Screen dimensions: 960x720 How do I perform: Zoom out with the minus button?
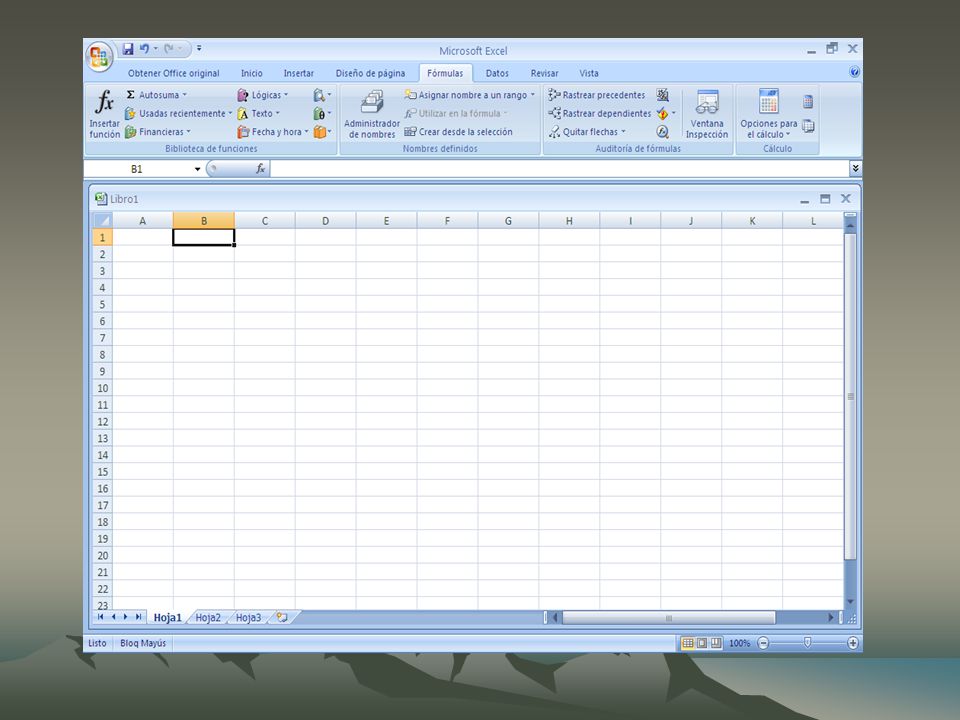pos(763,643)
